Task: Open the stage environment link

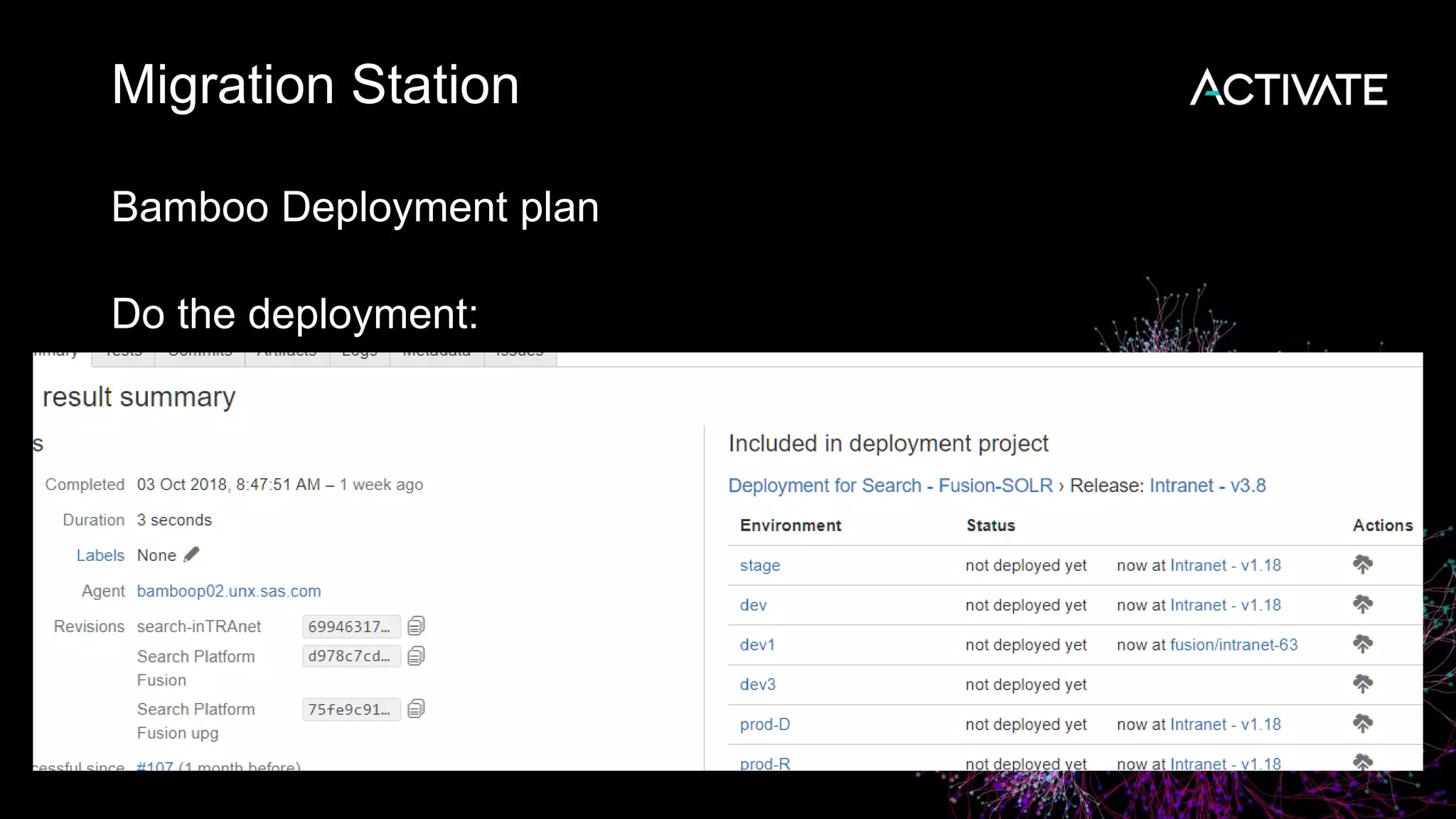Action: tap(760, 565)
